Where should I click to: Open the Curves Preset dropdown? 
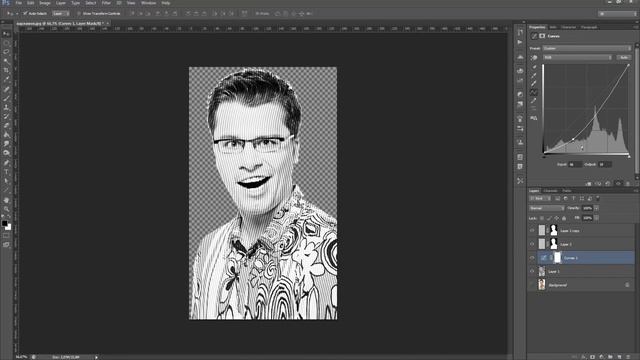587,48
